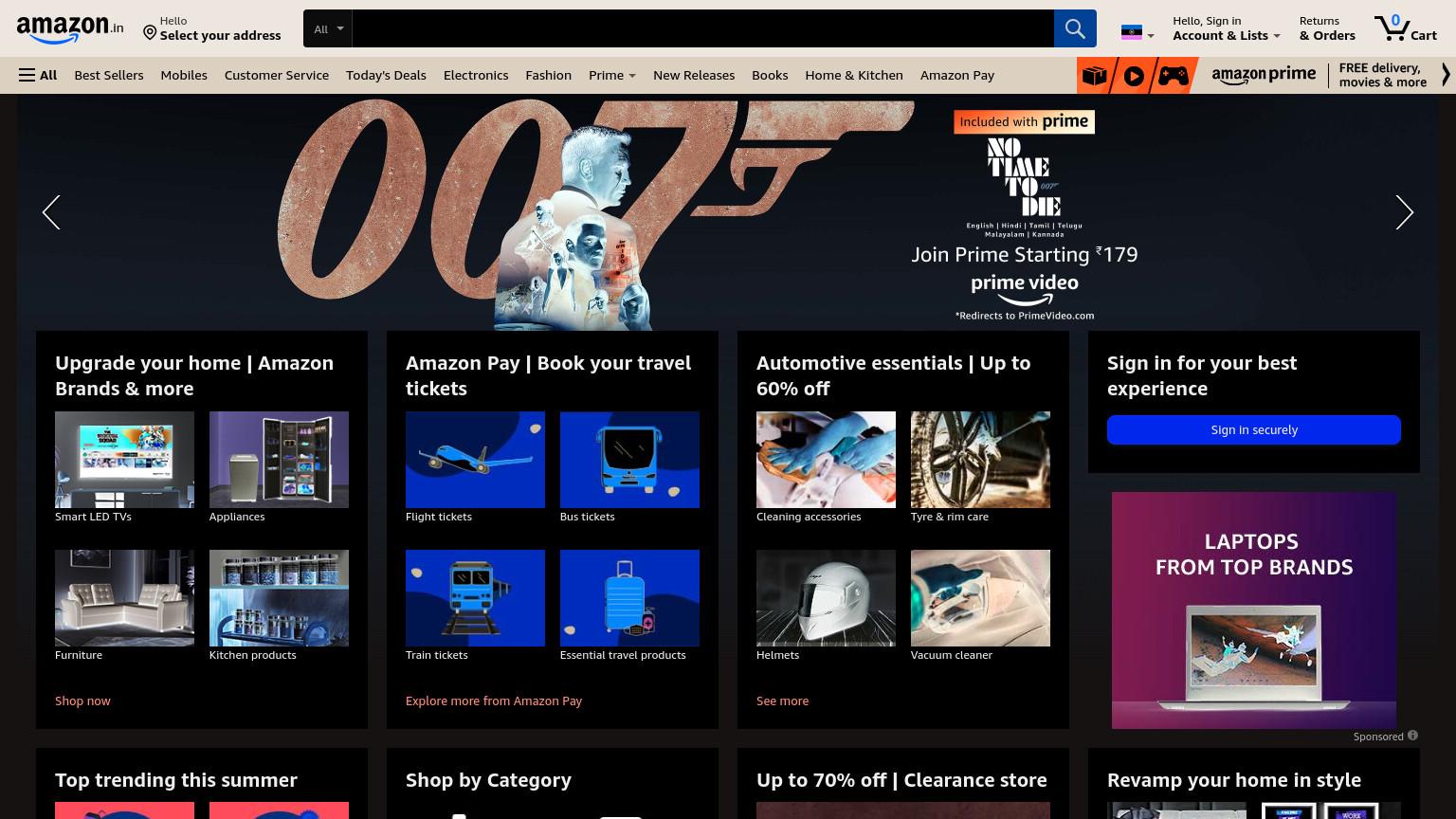Expand the Prime nav dropdown
This screenshot has width=1456, height=819.
pyautogui.click(x=612, y=75)
